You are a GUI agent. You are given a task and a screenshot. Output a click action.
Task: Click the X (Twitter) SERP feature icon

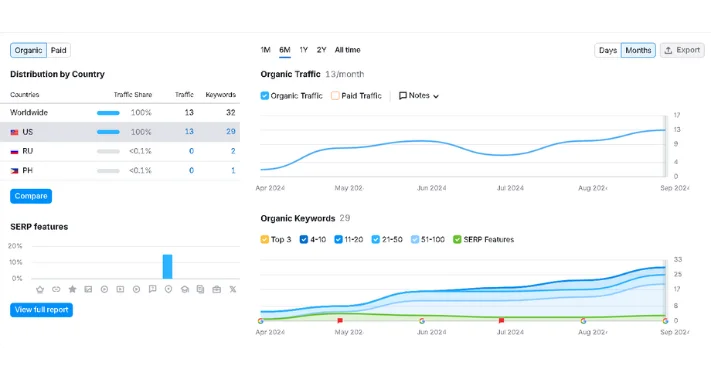(233, 289)
